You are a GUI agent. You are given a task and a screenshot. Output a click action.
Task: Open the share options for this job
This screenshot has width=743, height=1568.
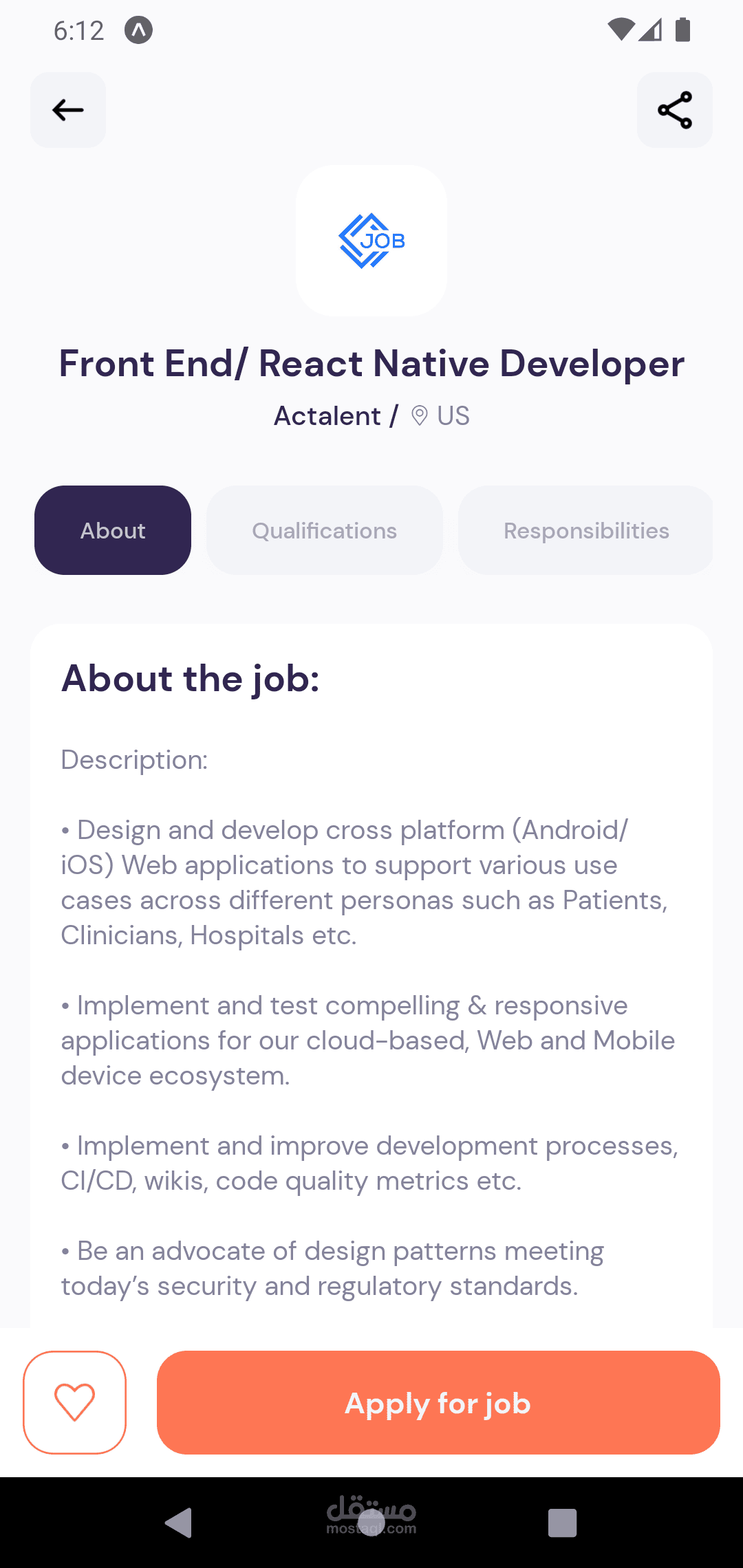click(674, 110)
